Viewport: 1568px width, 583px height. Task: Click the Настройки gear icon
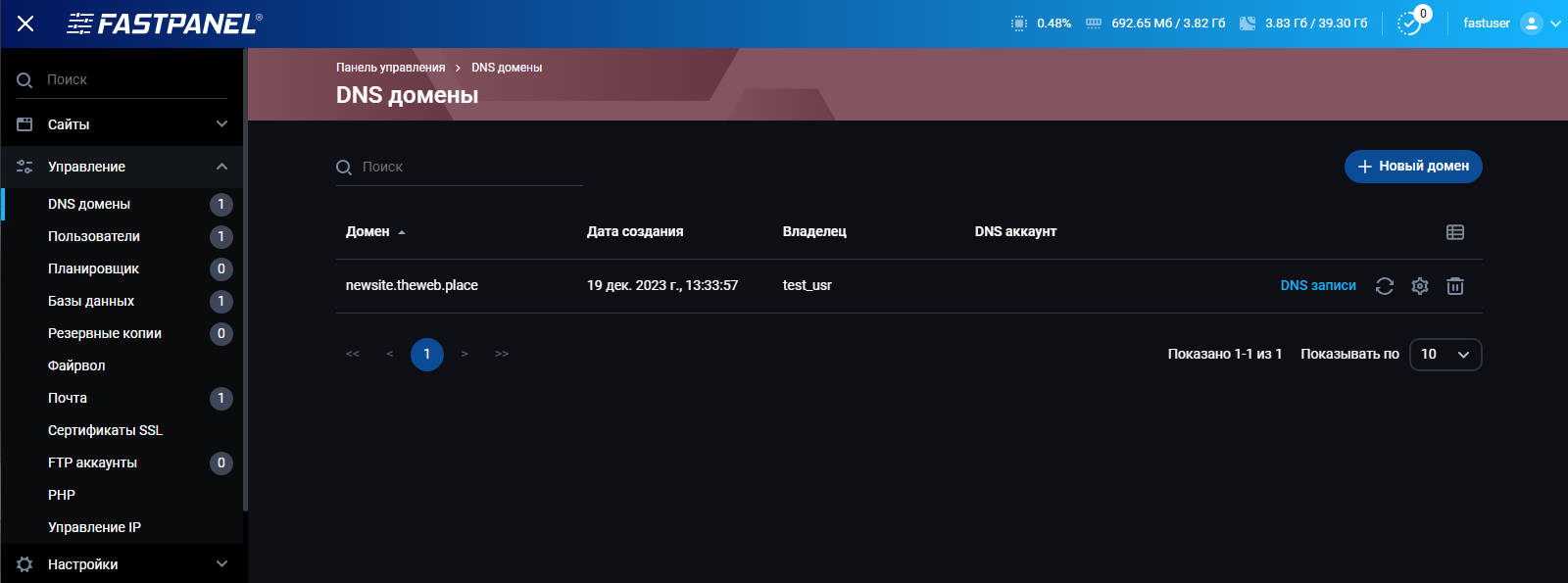pyautogui.click(x=25, y=564)
